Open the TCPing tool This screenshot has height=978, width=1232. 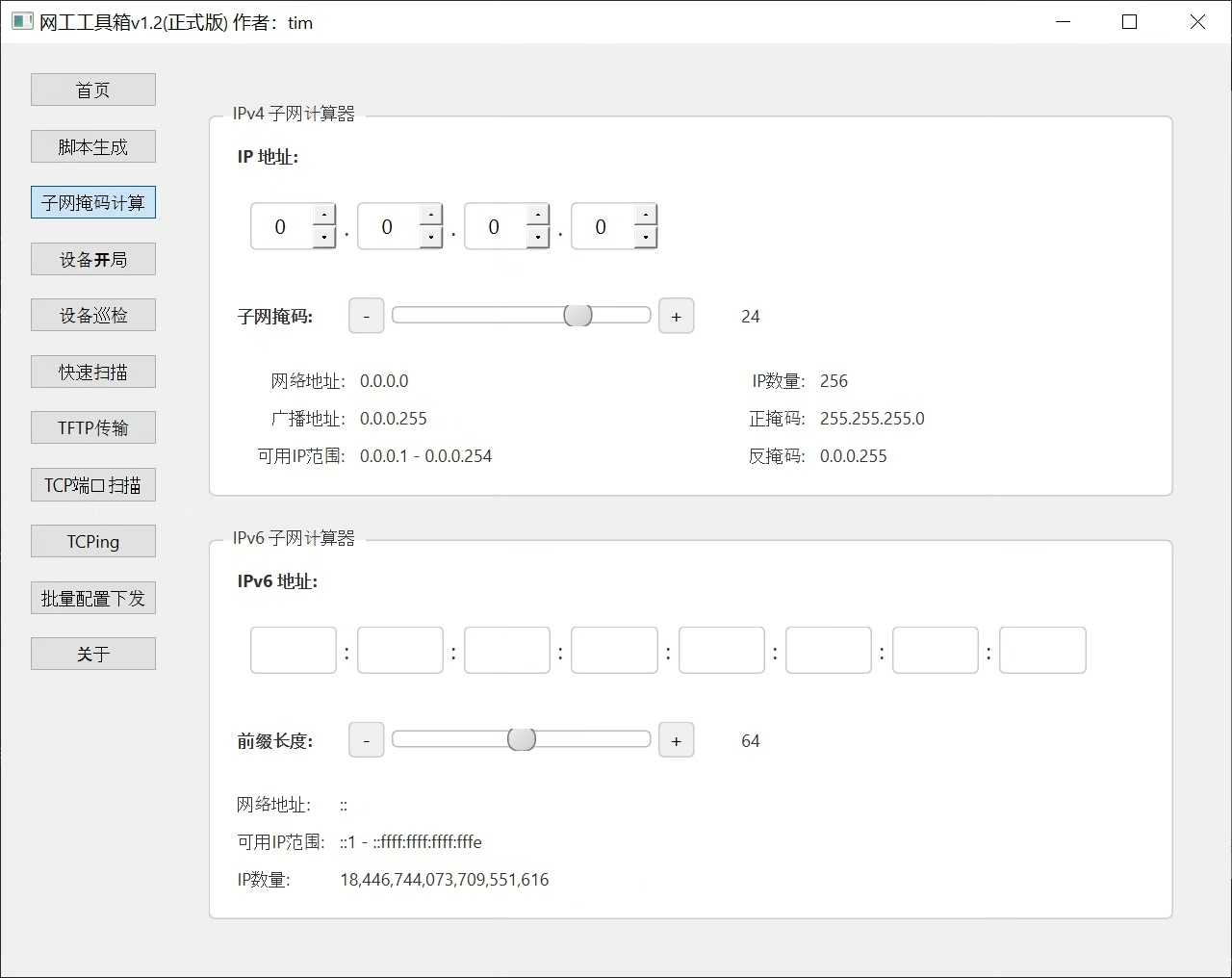(93, 542)
